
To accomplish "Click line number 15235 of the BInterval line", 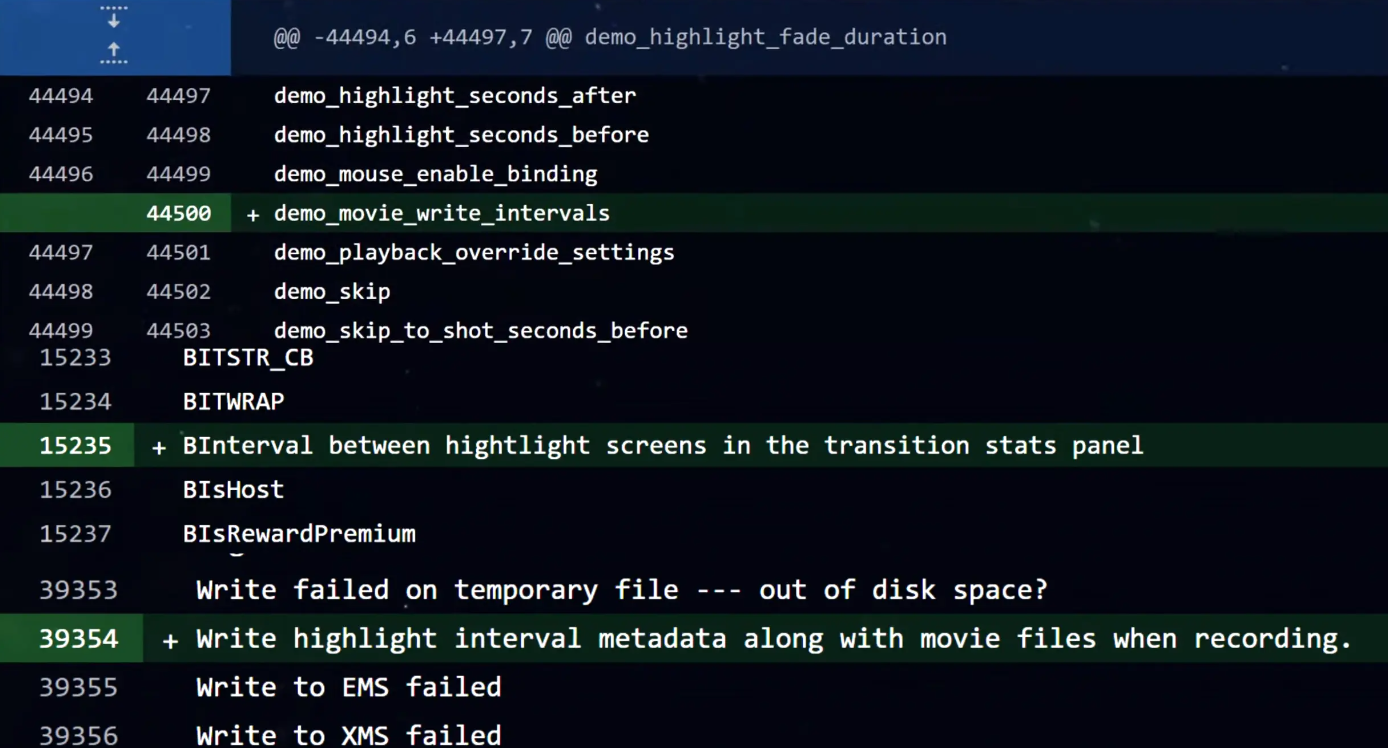I will (75, 446).
